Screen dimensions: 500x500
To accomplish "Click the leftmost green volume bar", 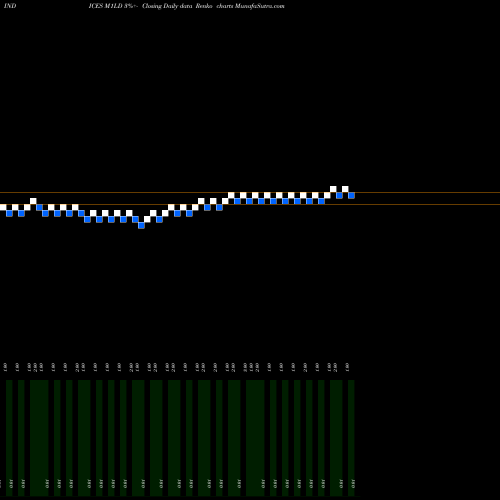I will 9,438.
